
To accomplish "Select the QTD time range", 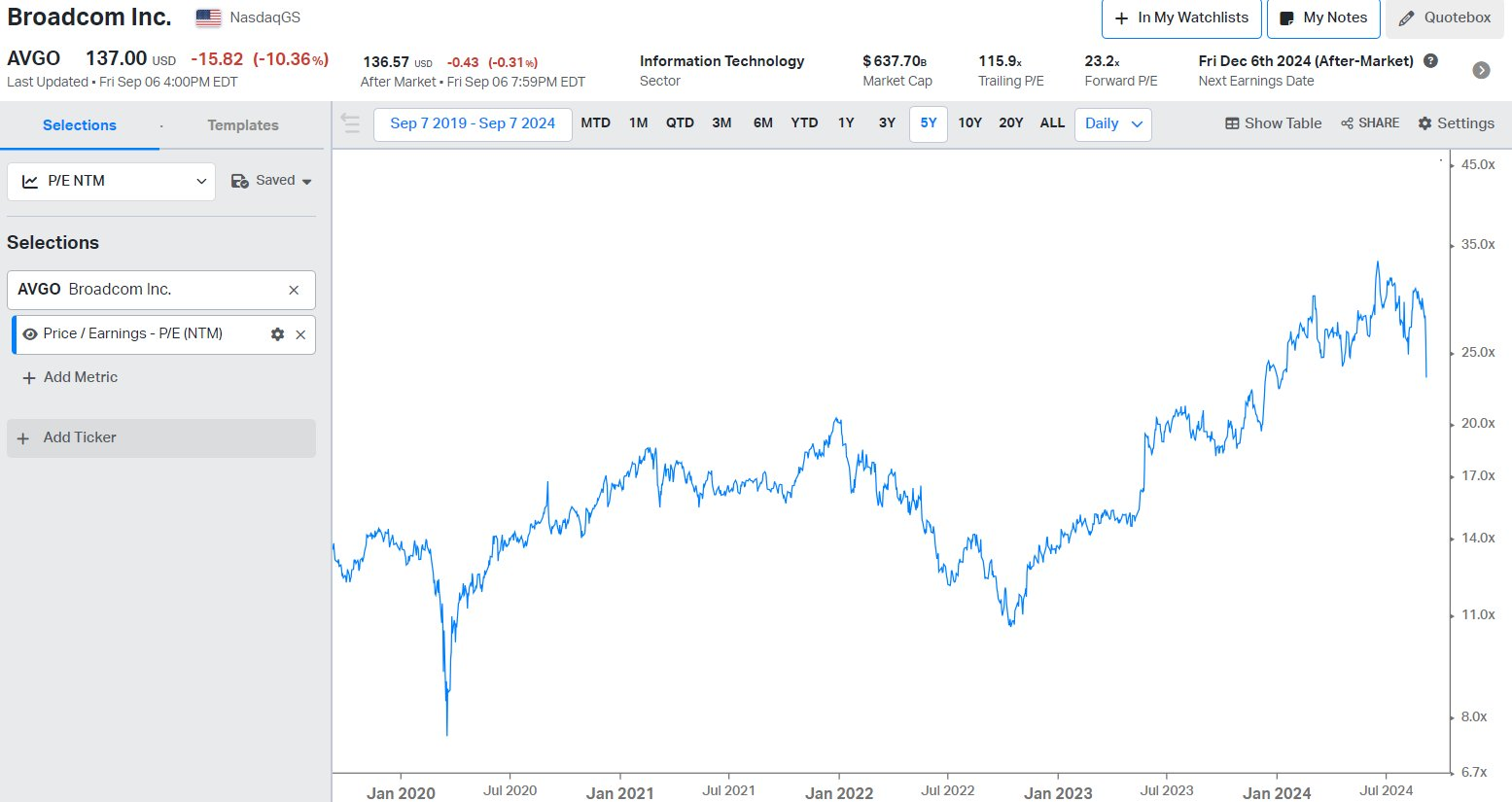I will [680, 122].
